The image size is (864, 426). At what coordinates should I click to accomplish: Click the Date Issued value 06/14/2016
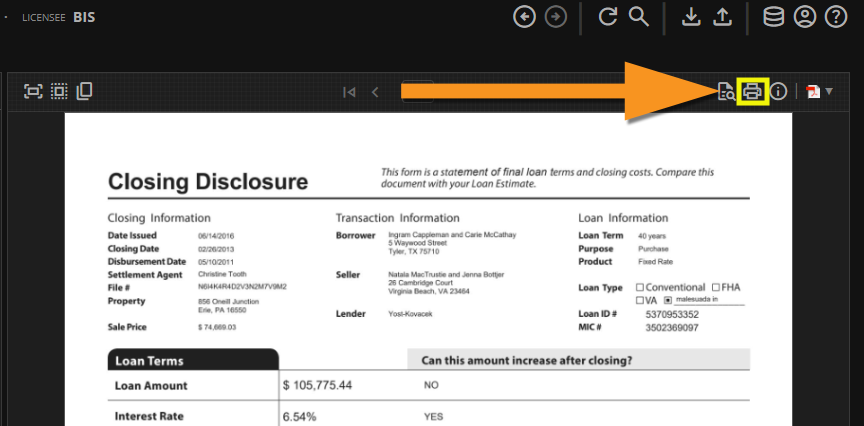tap(216, 236)
